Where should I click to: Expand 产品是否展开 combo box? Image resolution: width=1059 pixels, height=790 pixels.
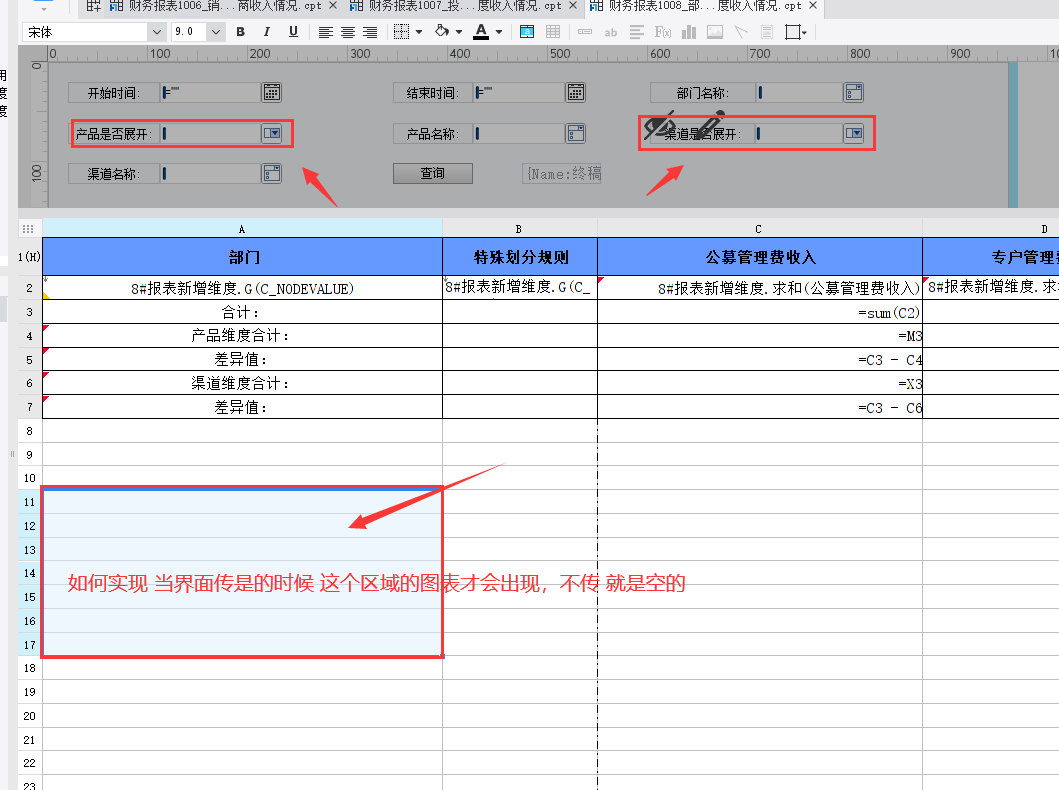coord(272,134)
